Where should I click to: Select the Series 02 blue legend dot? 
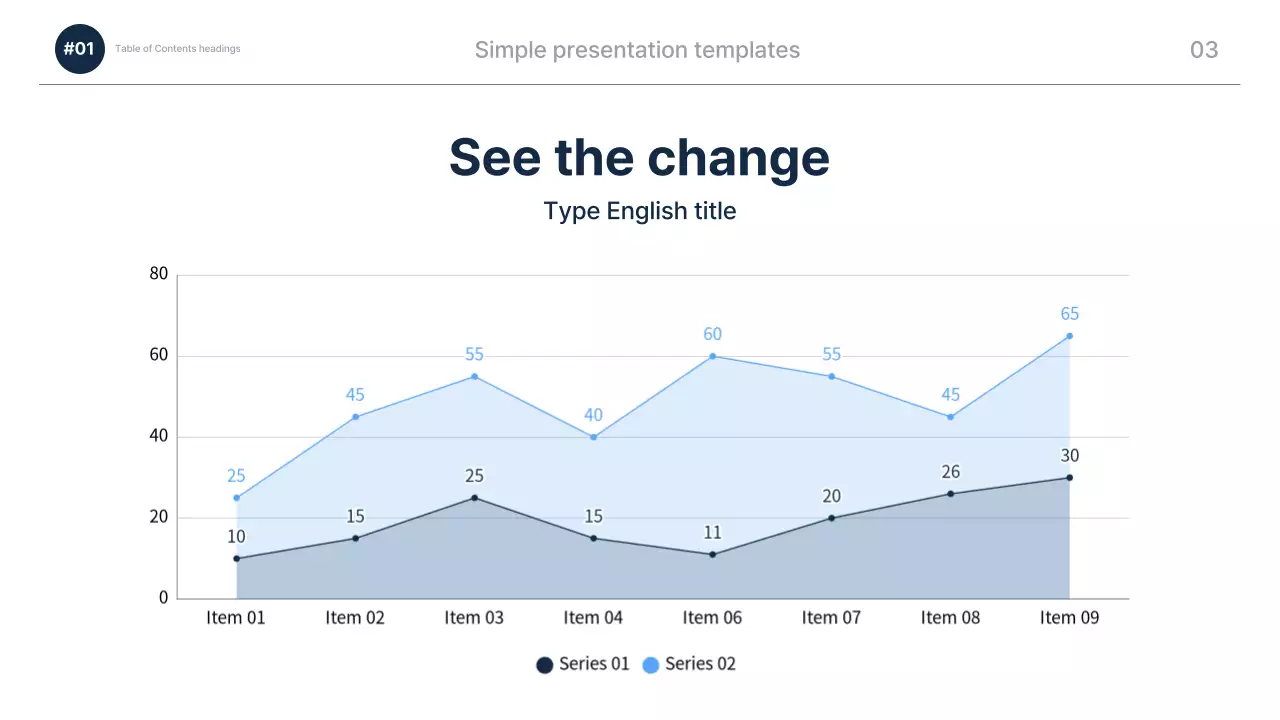[x=651, y=665]
